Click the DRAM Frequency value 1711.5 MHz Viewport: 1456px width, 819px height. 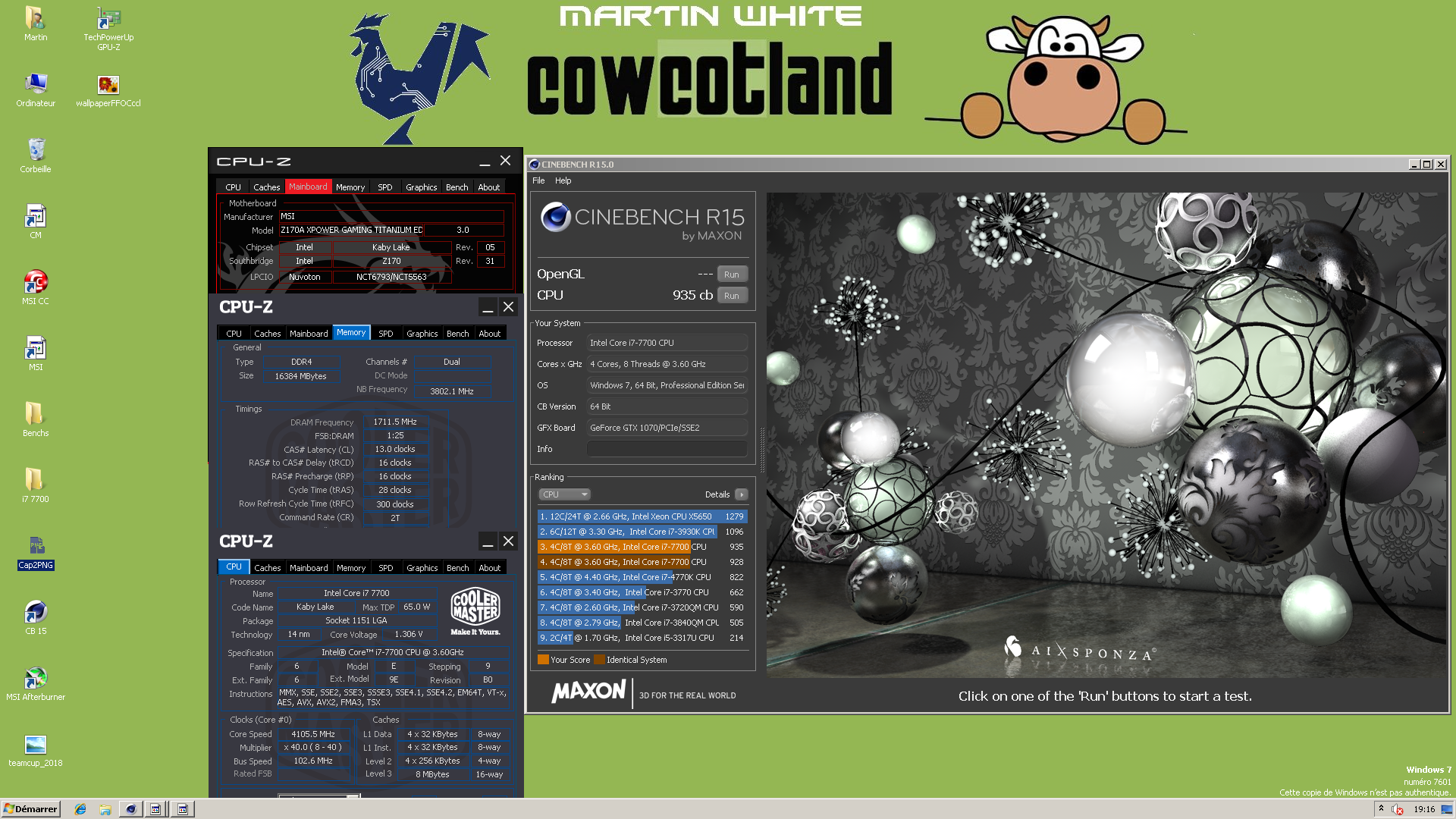pyautogui.click(x=395, y=422)
